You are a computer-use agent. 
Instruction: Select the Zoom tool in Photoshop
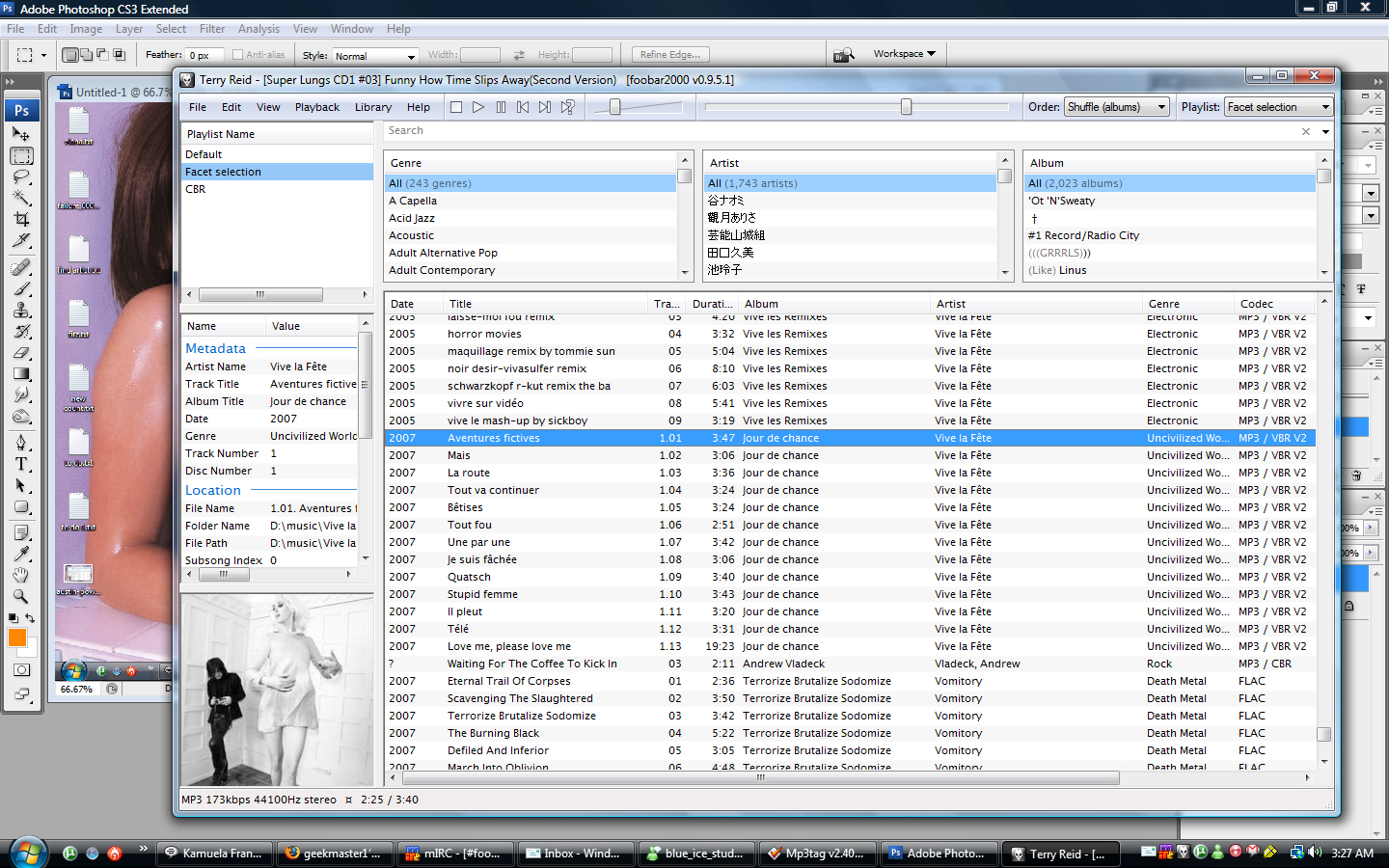coord(21,596)
